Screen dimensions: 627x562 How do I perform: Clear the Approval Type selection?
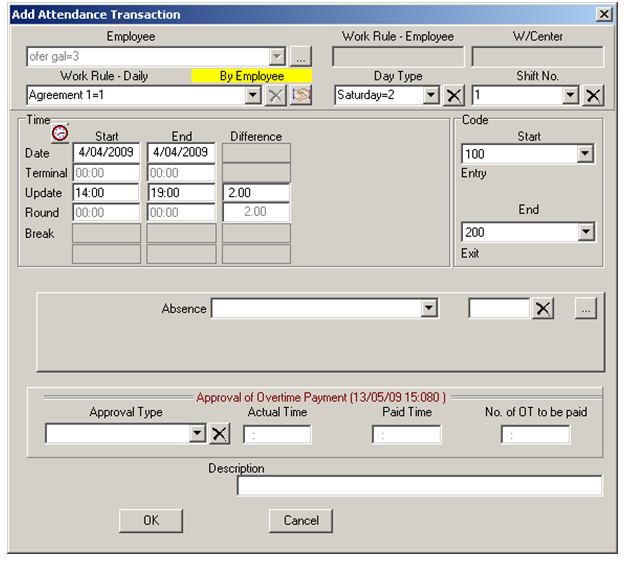(x=220, y=433)
